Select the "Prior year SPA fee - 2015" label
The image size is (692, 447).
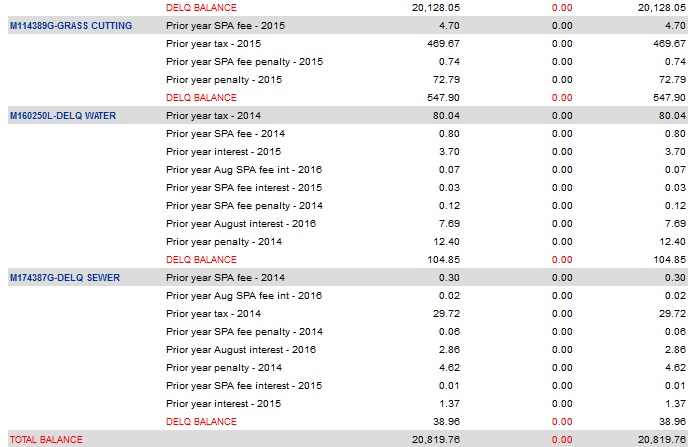(x=227, y=25)
